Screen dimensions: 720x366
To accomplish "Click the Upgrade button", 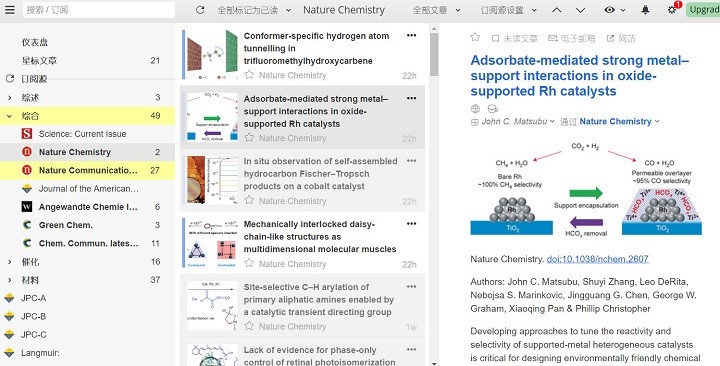I will point(703,10).
